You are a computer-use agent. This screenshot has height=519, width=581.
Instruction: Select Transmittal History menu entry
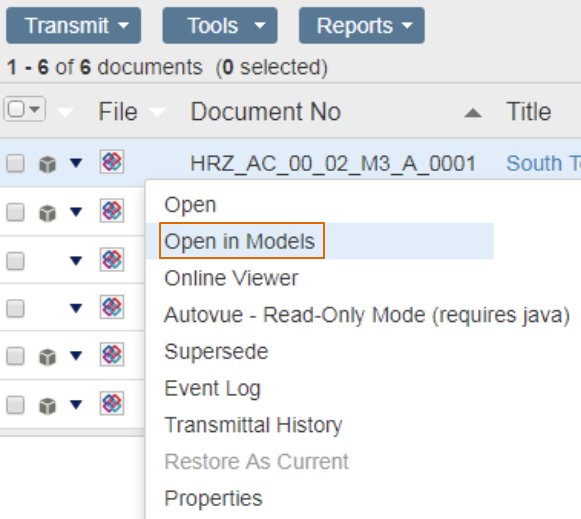tap(253, 425)
